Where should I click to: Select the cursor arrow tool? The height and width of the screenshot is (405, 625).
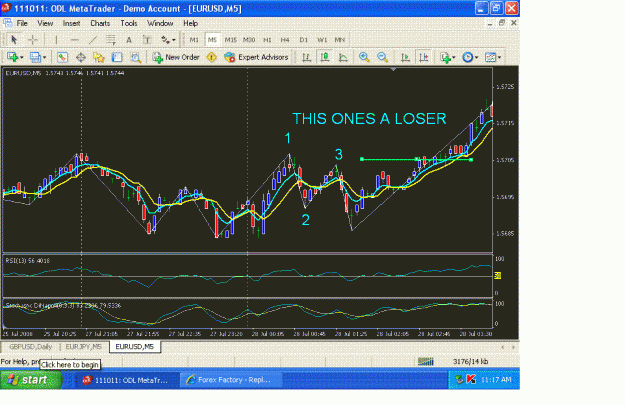[14, 40]
